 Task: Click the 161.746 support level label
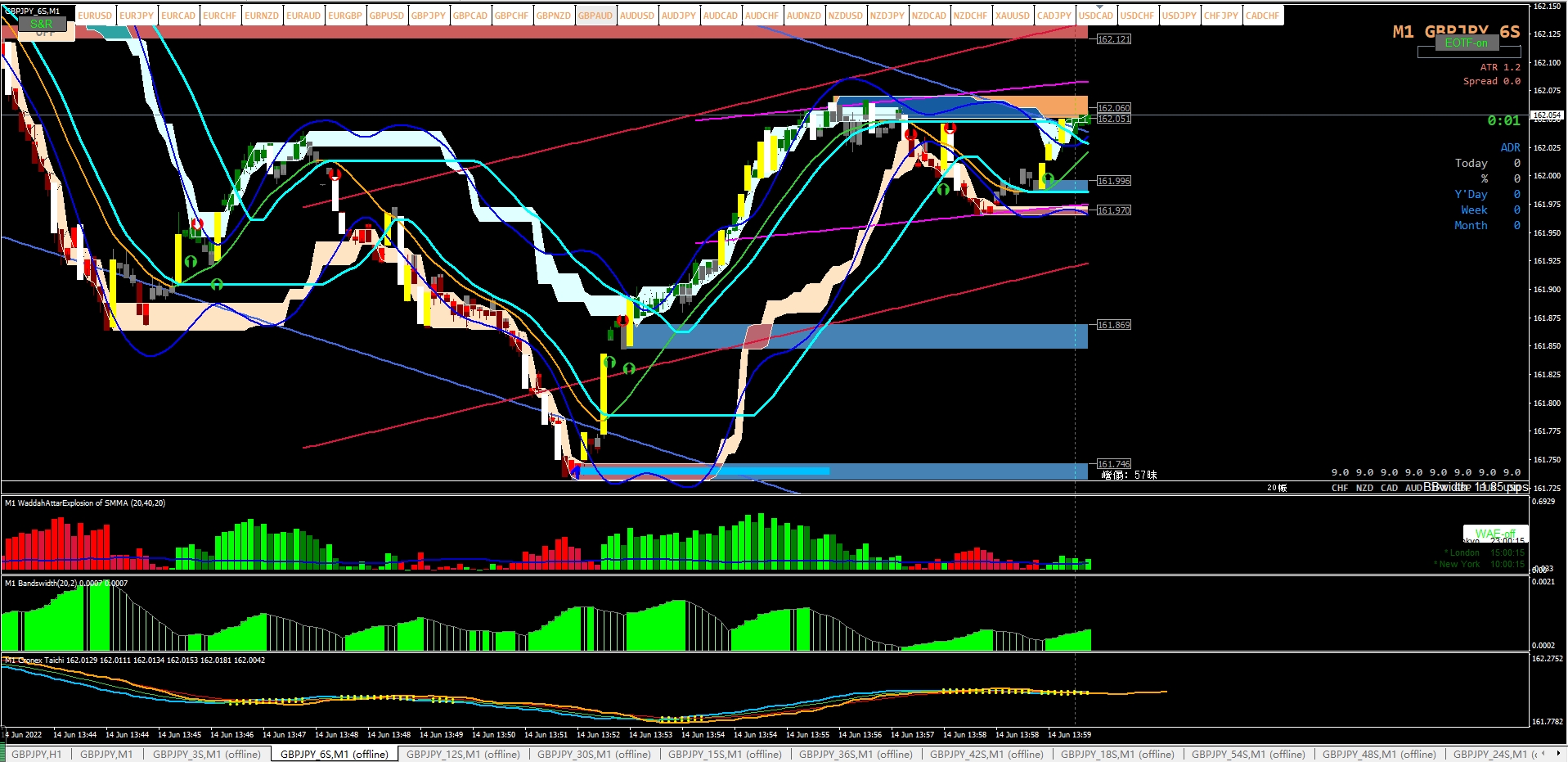pyautogui.click(x=1114, y=464)
